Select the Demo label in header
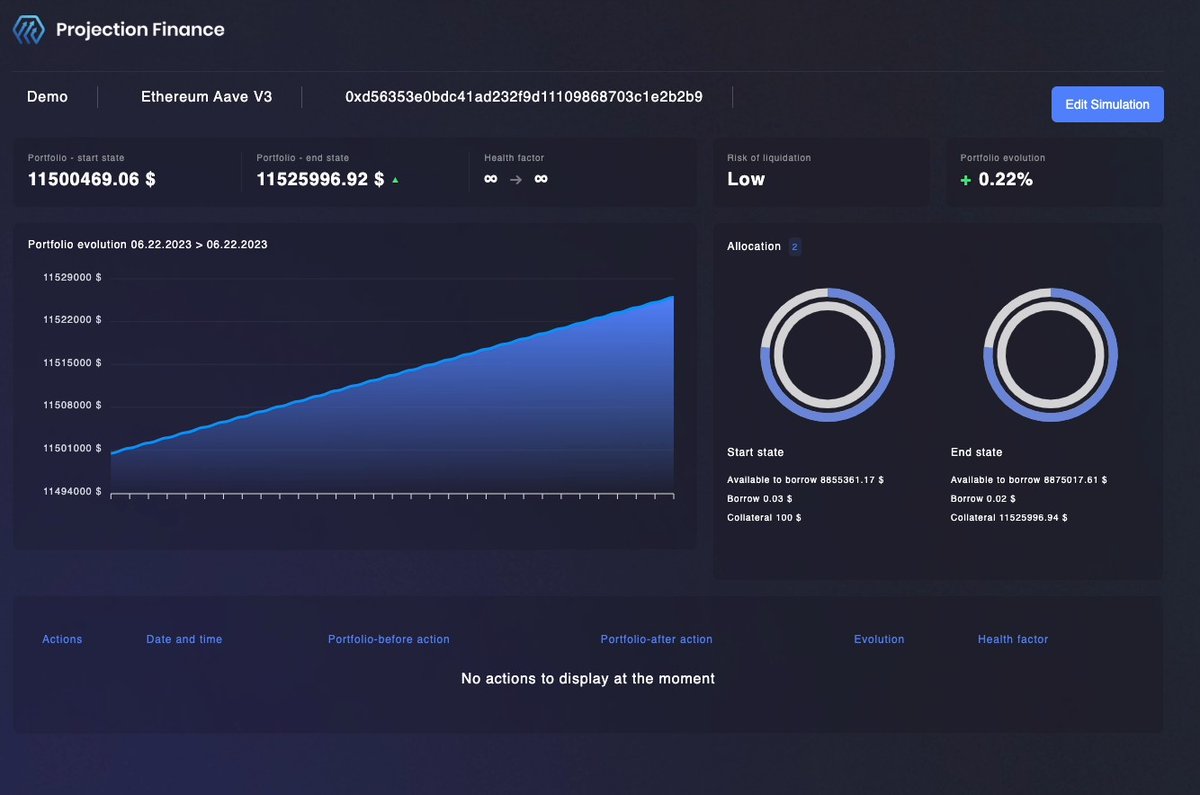 point(47,97)
